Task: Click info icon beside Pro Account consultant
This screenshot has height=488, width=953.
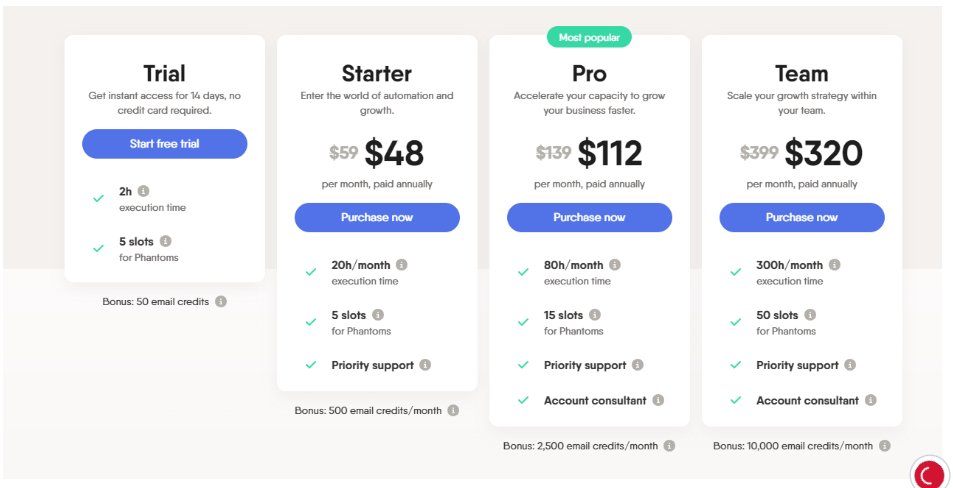Action: tap(658, 400)
